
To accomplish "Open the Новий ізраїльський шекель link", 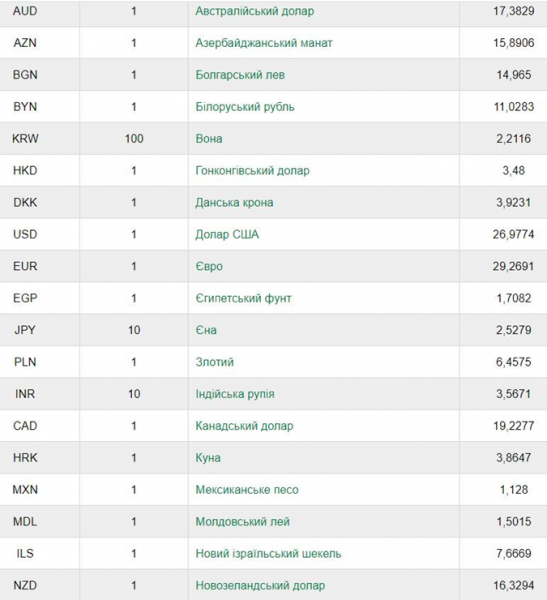I will pyautogui.click(x=268, y=553).
